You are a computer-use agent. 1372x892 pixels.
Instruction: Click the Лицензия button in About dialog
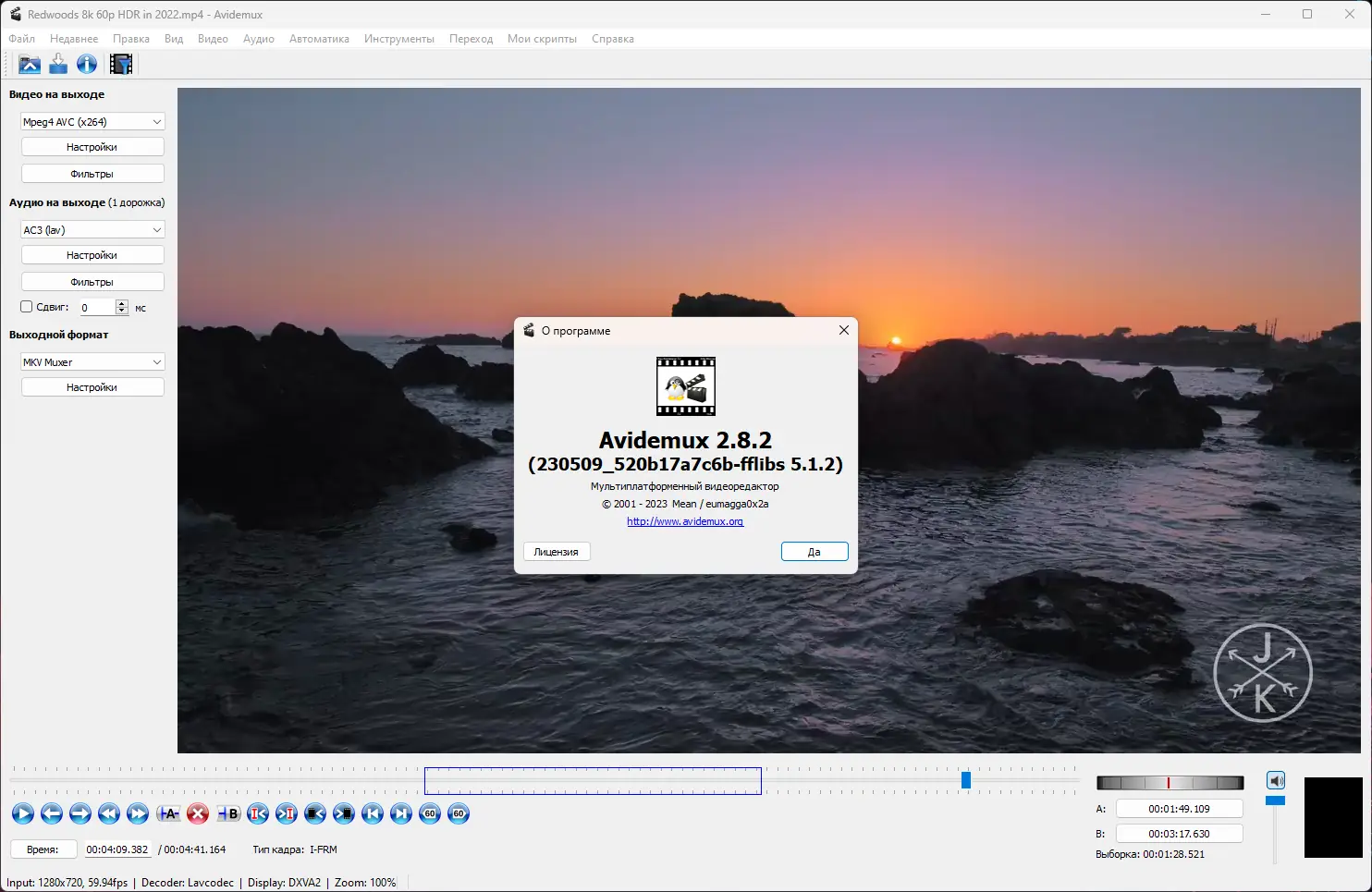point(556,551)
